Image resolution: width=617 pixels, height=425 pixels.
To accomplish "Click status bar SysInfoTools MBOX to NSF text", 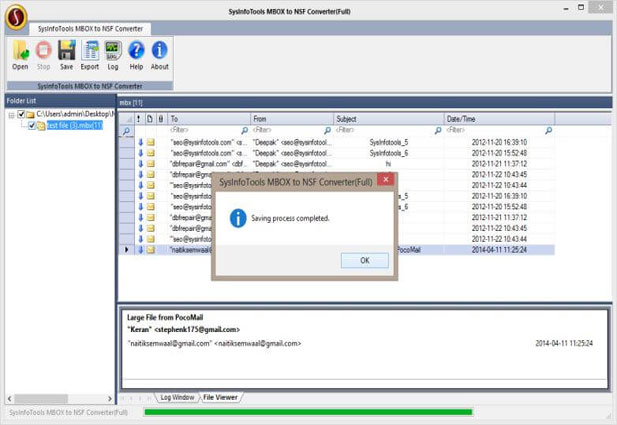I will coord(68,412).
